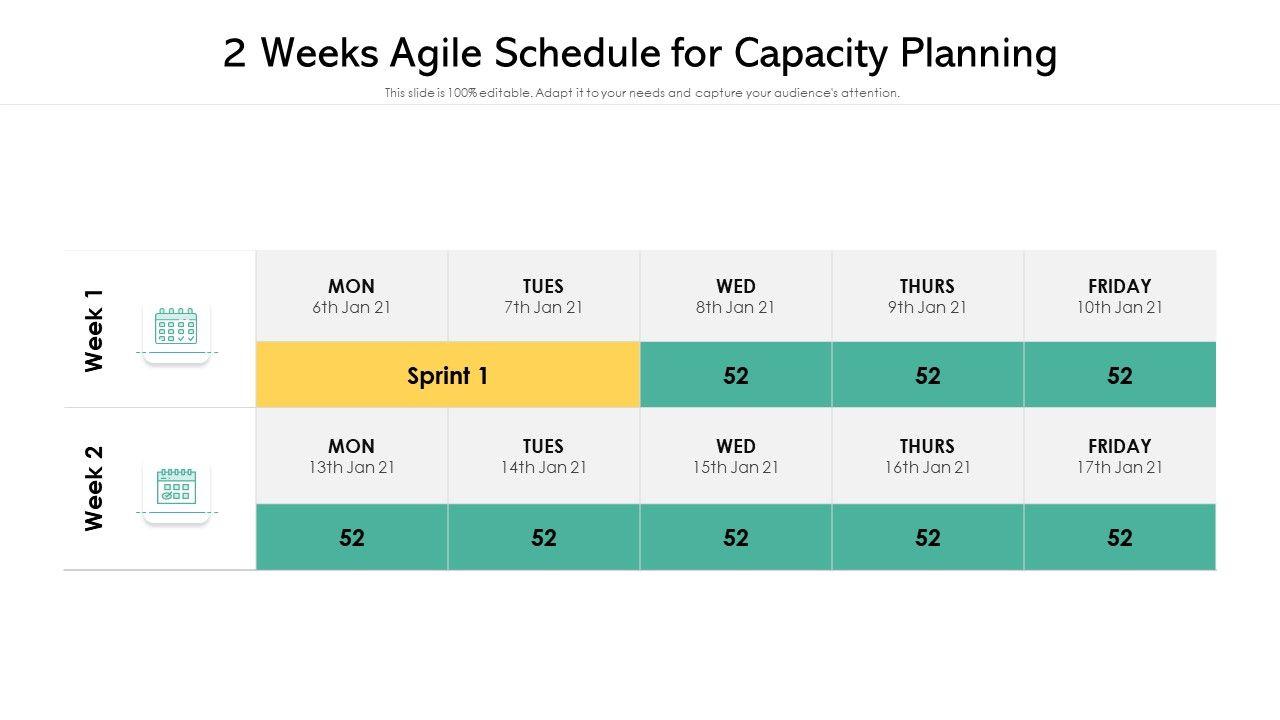Click the Week 1 calendar icon
The height and width of the screenshot is (720, 1280).
pos(176,327)
